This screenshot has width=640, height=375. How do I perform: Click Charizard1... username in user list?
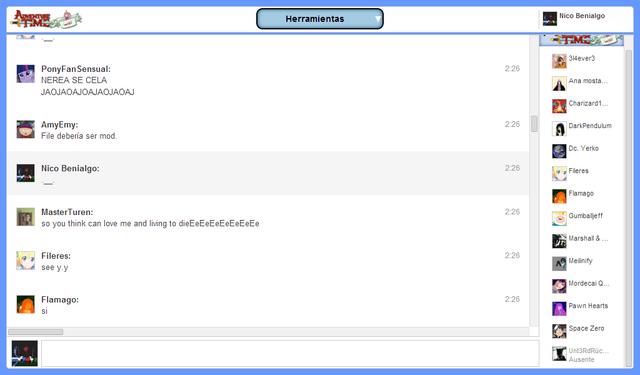tap(588, 103)
